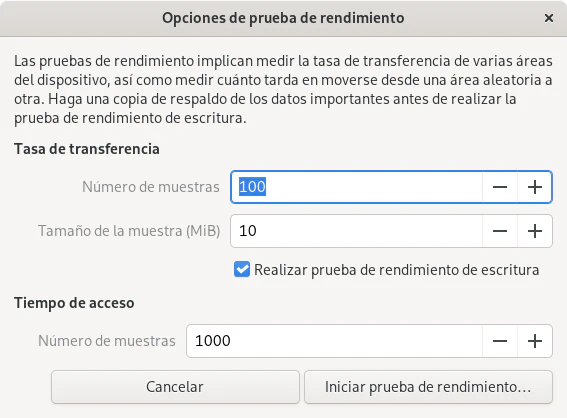Decrease access time Número de muestras with minus
The width and height of the screenshot is (567, 418).
pyautogui.click(x=500, y=341)
